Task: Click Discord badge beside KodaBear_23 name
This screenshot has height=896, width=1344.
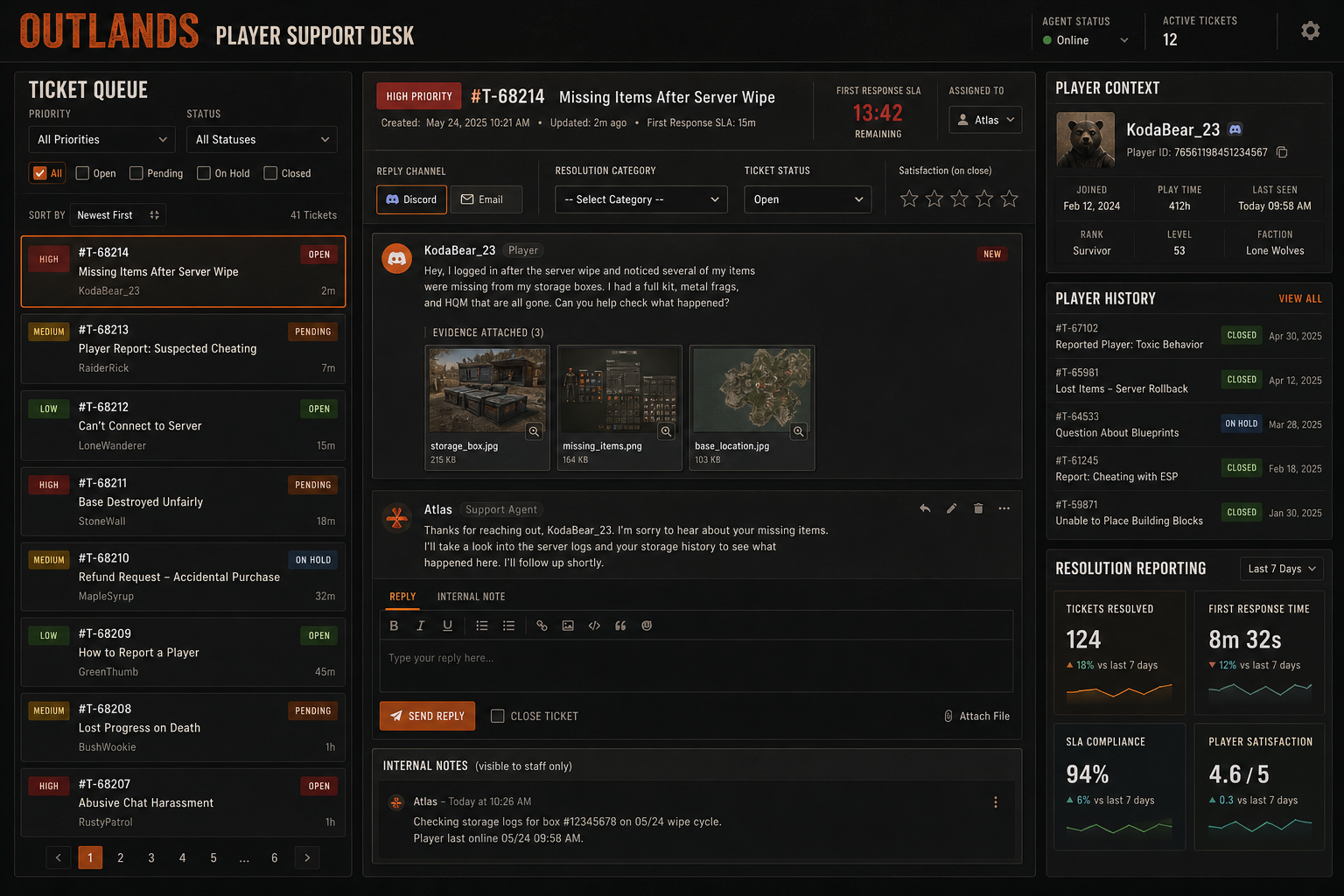Action: pos(1235,129)
